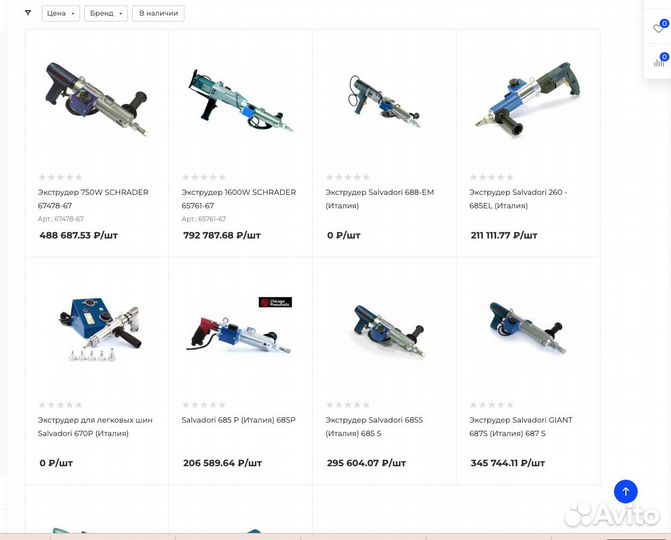Expand the Цена filter dropdown
Viewport: 671px width, 540px height.
click(x=61, y=13)
